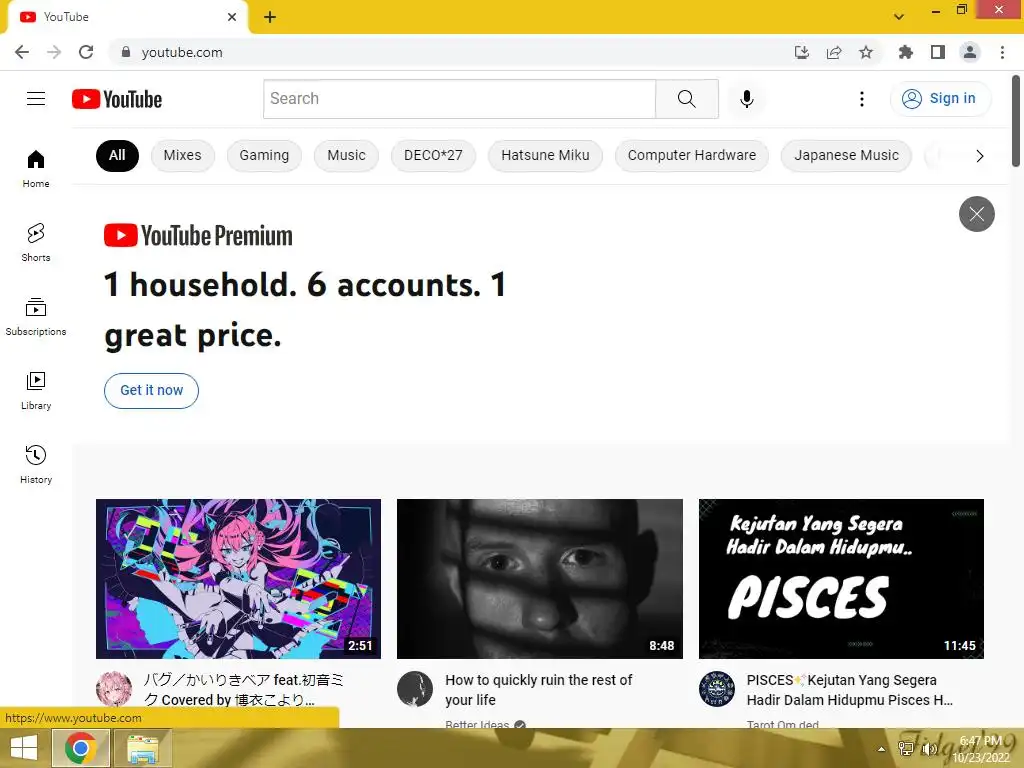Click Get it now for Premium
The width and height of the screenshot is (1024, 768).
[152, 391]
